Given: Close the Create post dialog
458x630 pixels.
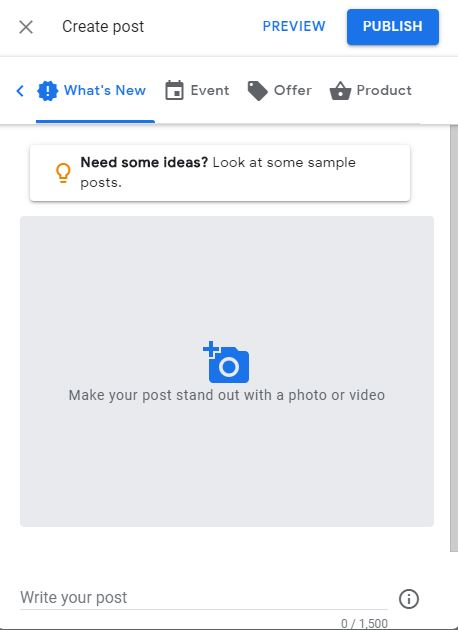Looking at the screenshot, I should coord(26,27).
